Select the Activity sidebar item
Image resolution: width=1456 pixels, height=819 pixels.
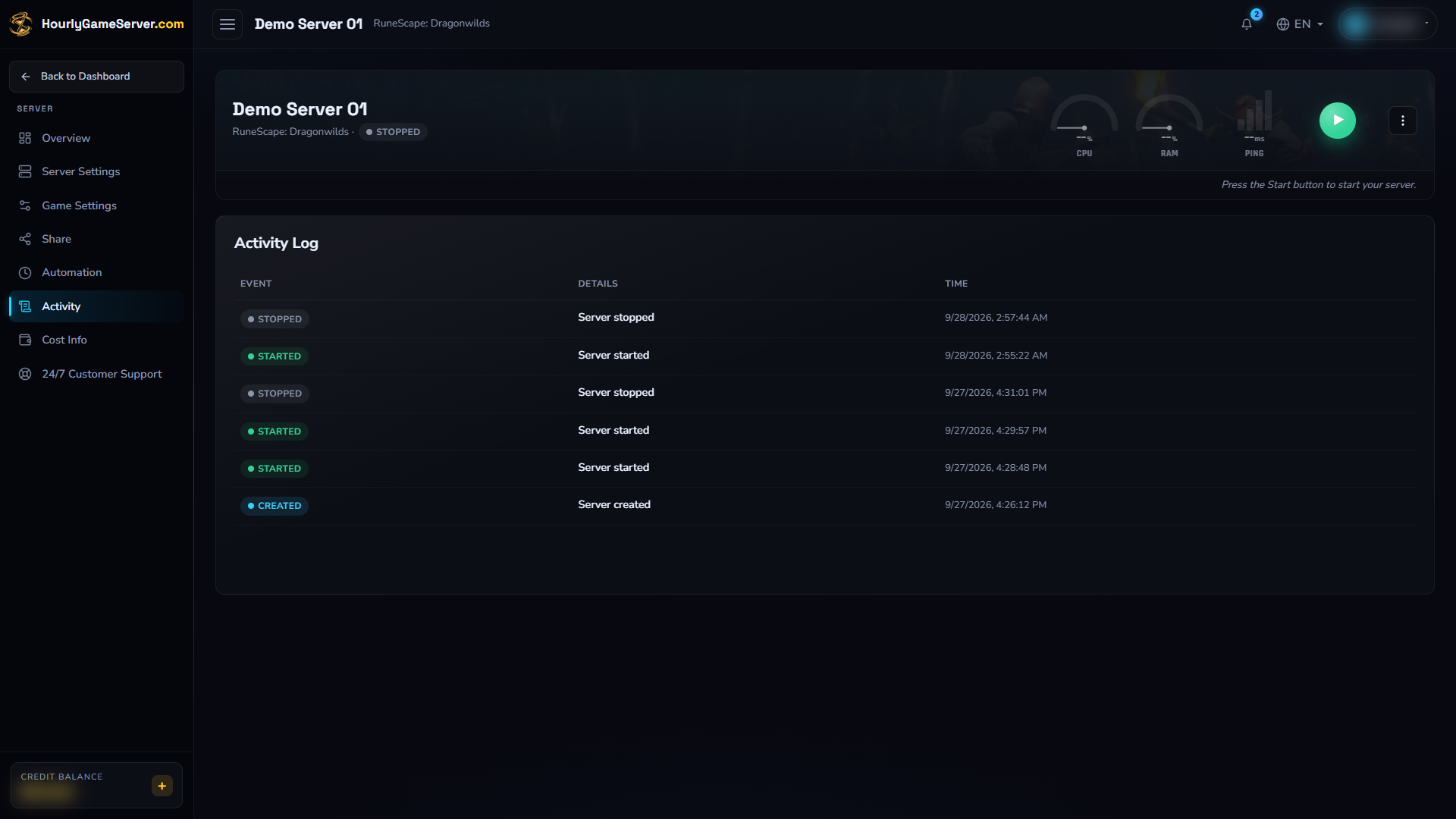[x=96, y=306]
